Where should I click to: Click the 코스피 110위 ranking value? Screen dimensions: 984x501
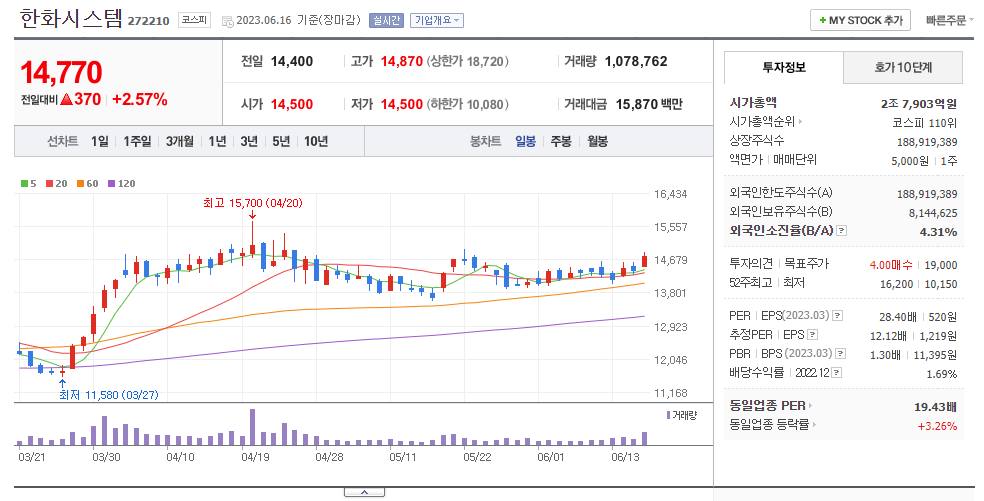pyautogui.click(x=925, y=123)
